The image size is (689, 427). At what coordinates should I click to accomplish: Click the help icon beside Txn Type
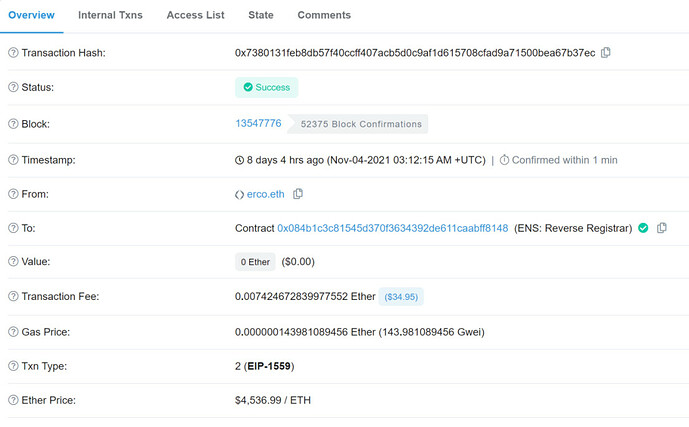(x=13, y=366)
